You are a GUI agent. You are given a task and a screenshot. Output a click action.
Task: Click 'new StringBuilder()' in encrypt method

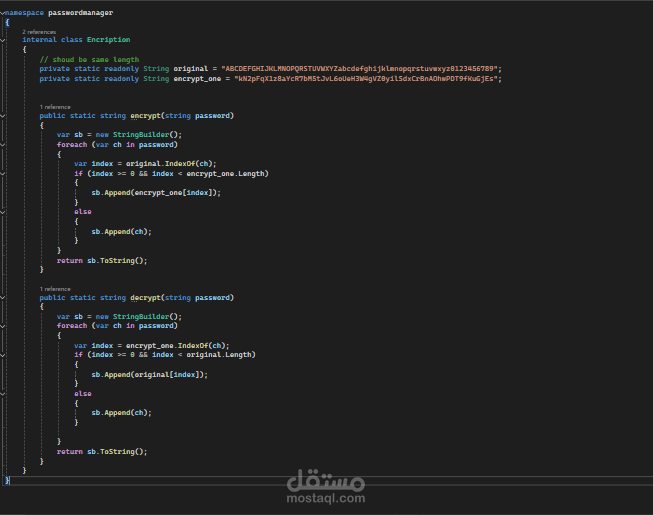(x=137, y=135)
